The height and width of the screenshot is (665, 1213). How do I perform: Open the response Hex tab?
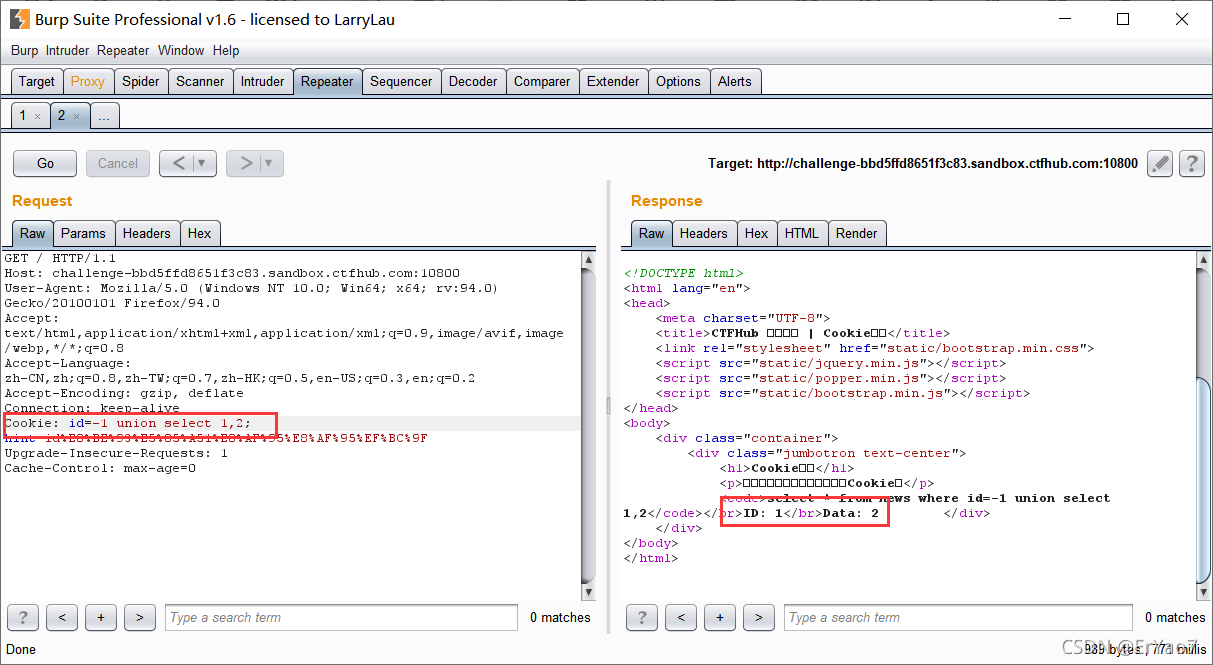[757, 233]
